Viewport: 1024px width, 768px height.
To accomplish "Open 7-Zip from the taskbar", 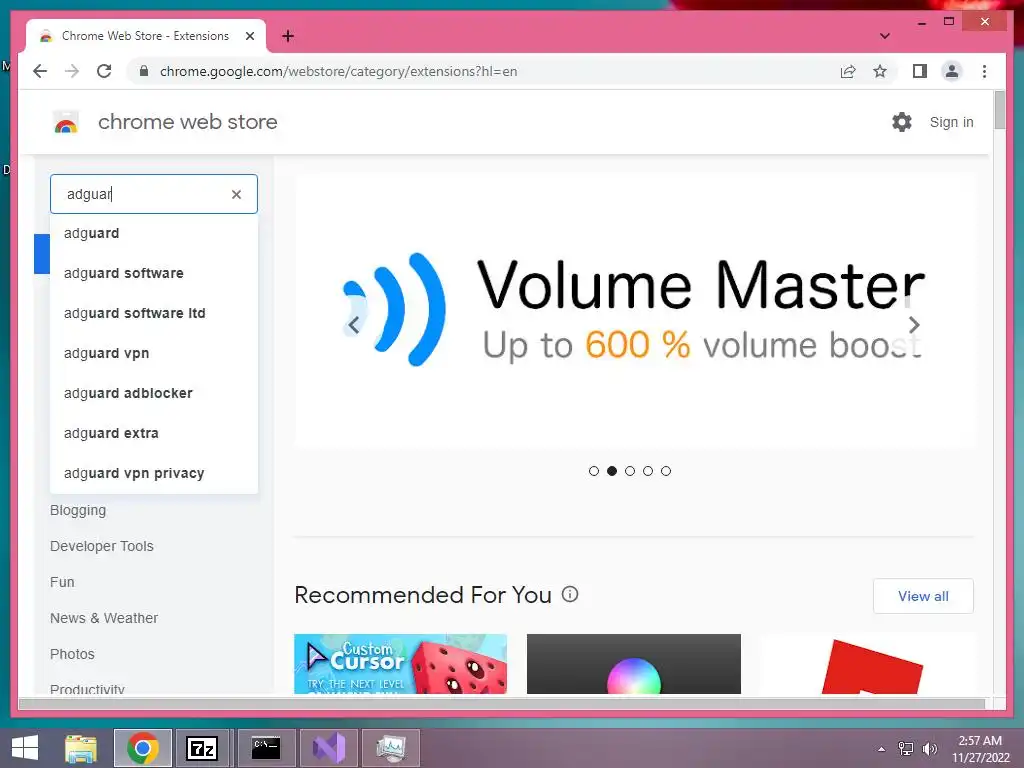I will click(x=201, y=748).
